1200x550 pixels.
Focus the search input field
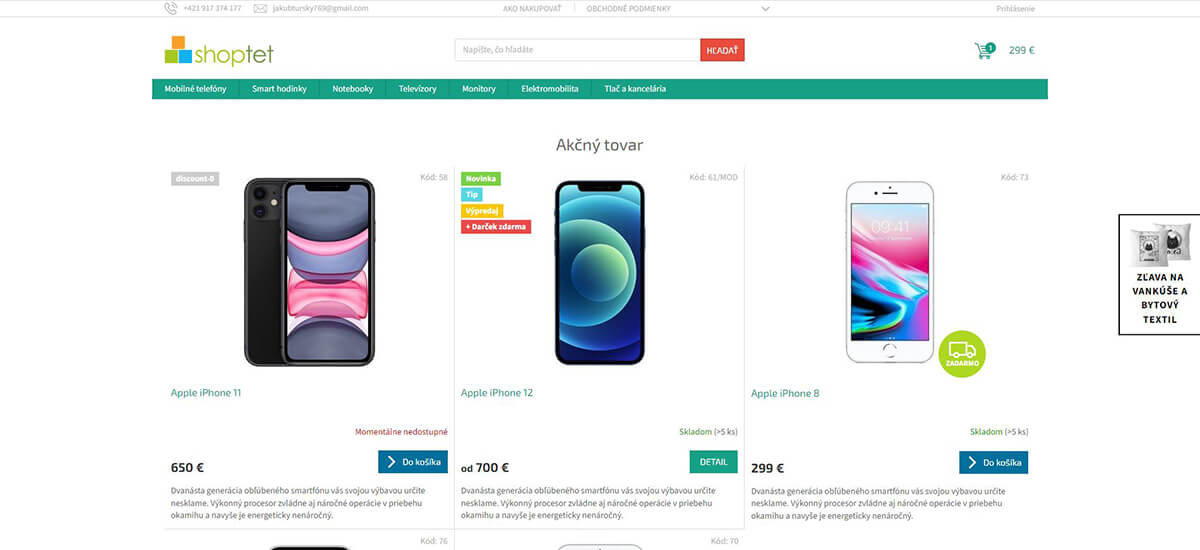pyautogui.click(x=577, y=50)
